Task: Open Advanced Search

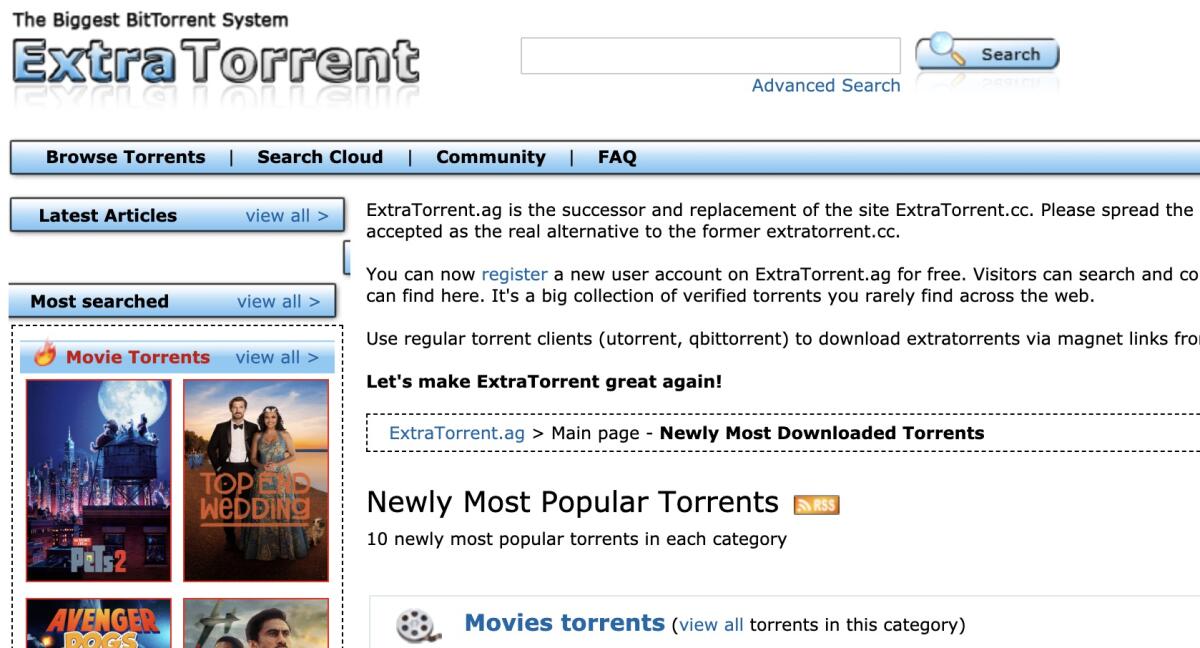Action: pos(826,86)
